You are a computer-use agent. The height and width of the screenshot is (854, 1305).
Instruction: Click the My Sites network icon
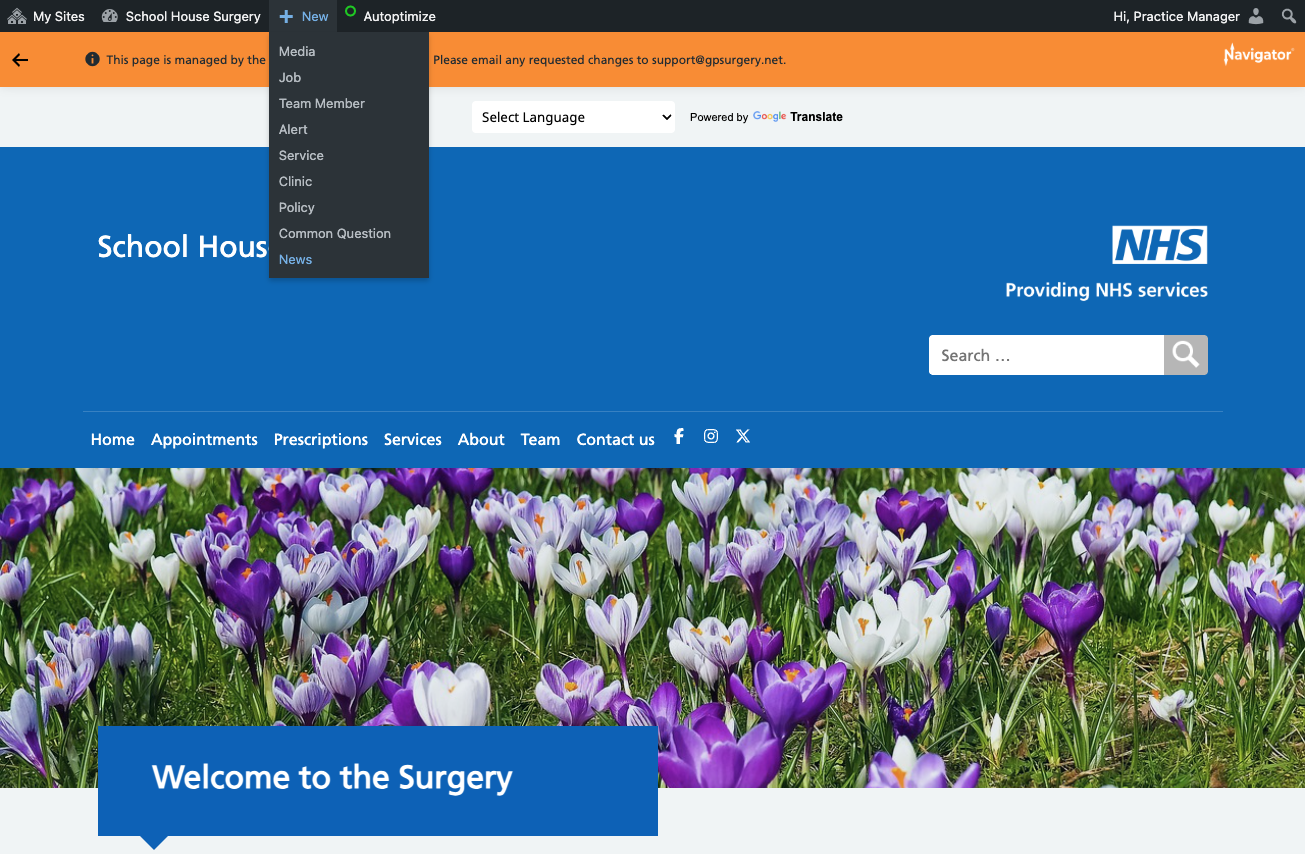tap(17, 16)
